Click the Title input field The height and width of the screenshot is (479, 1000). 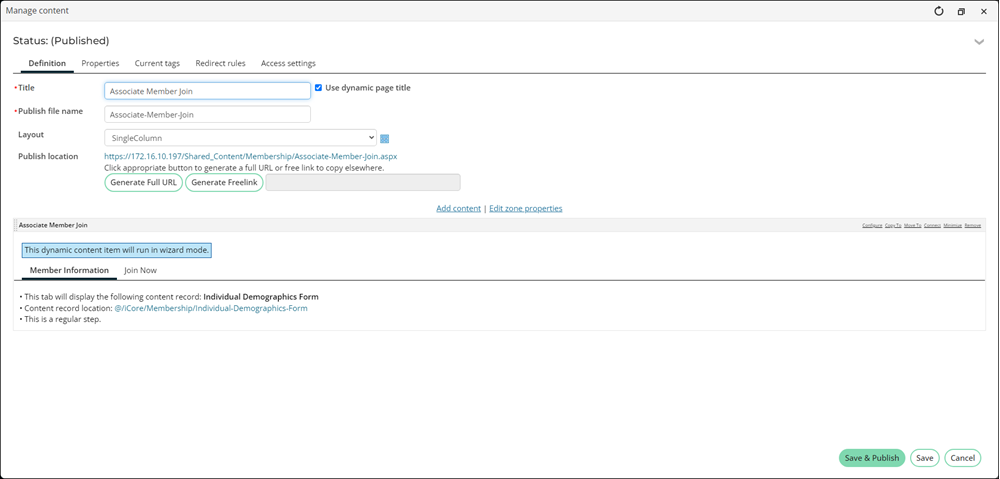(x=207, y=91)
